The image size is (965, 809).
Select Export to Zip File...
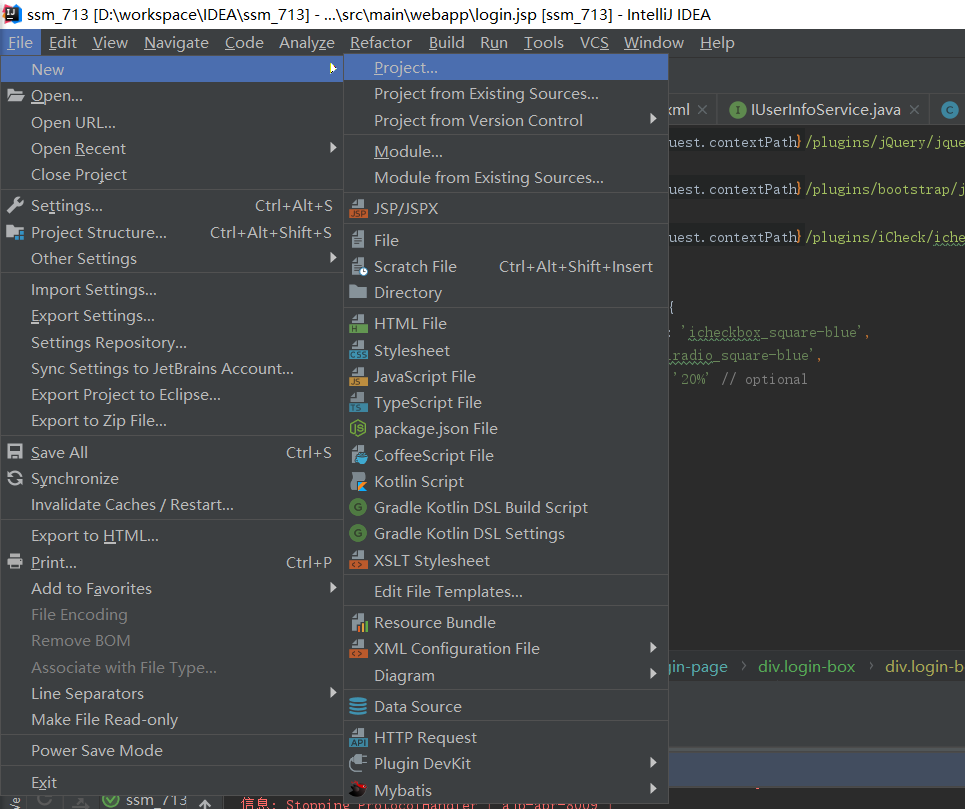point(172,421)
